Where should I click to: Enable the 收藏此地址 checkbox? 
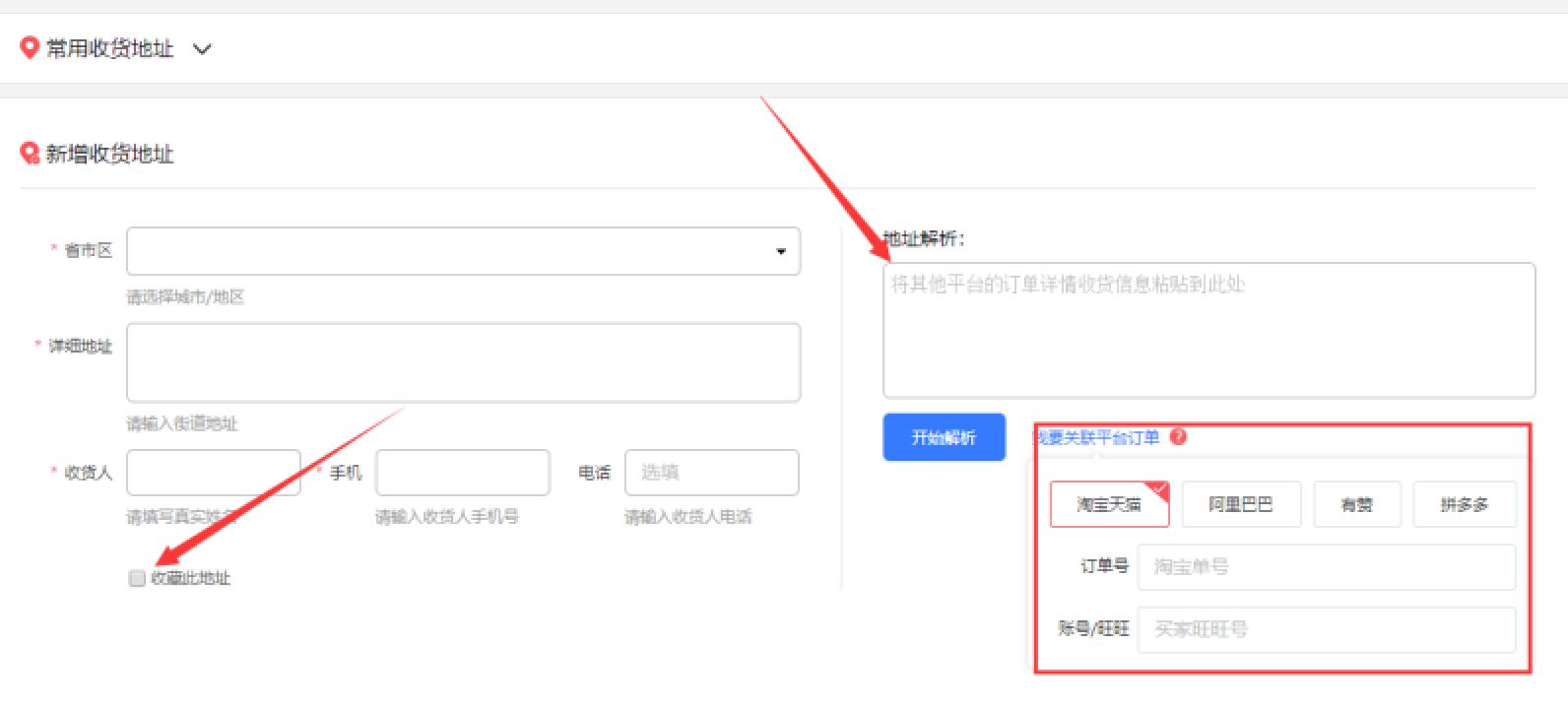(137, 578)
